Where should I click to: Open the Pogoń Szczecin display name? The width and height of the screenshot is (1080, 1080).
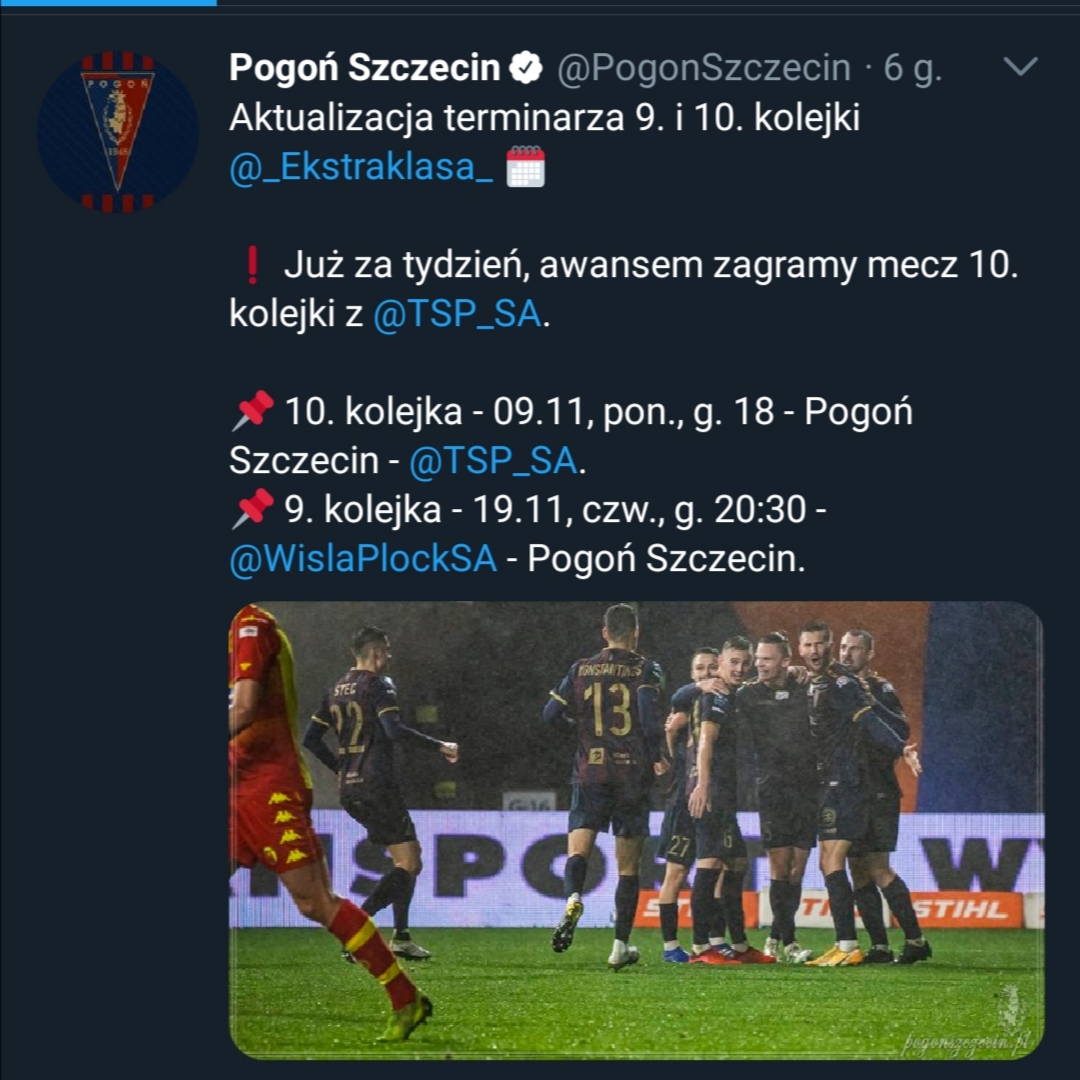[364, 68]
